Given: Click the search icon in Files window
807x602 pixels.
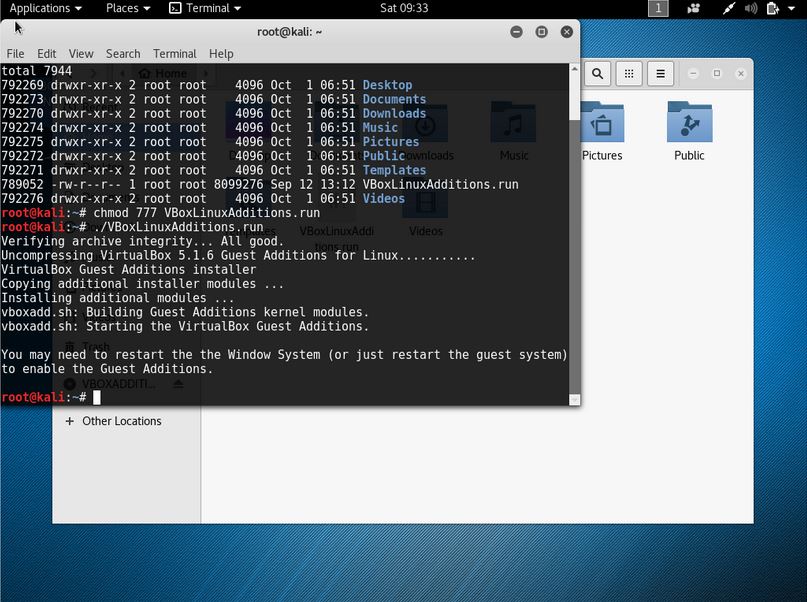Looking at the screenshot, I should coord(598,74).
